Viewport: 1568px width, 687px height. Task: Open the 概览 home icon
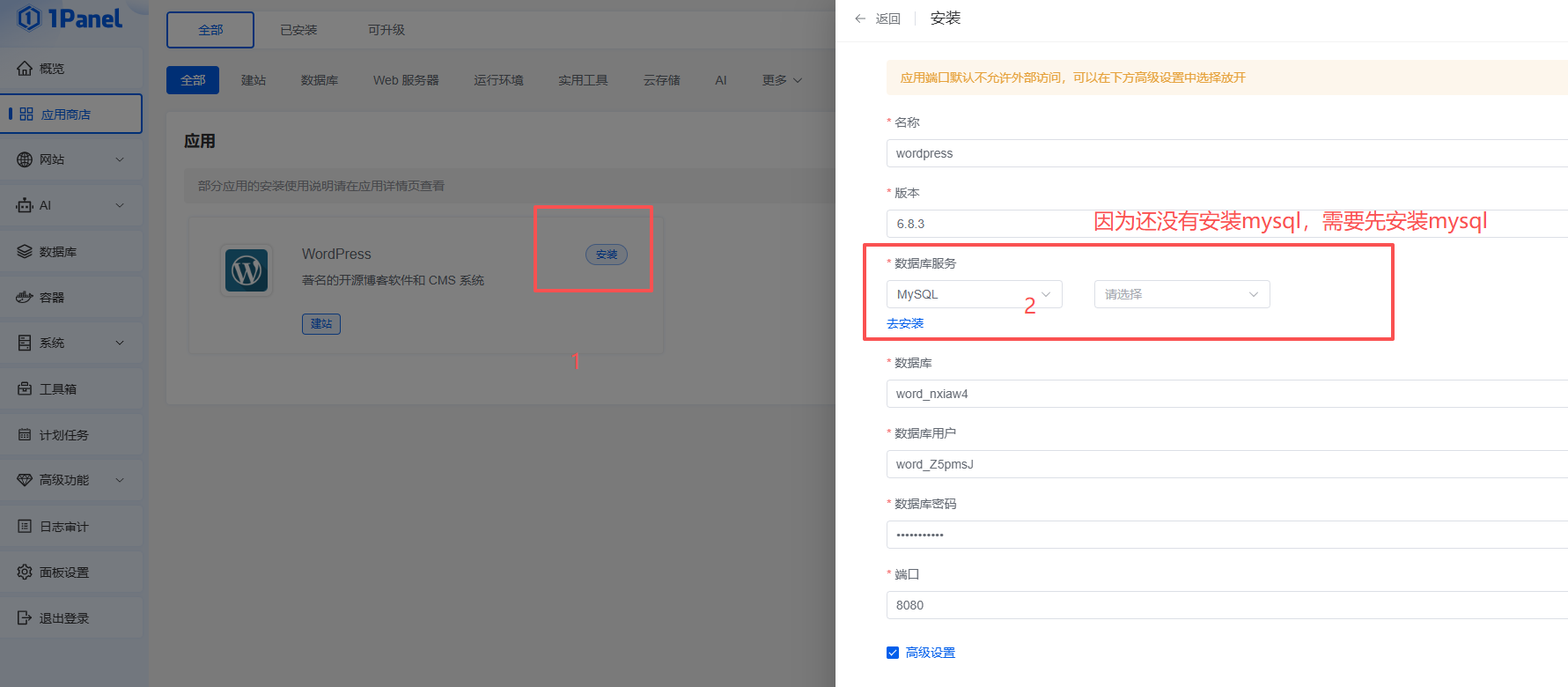[25, 68]
